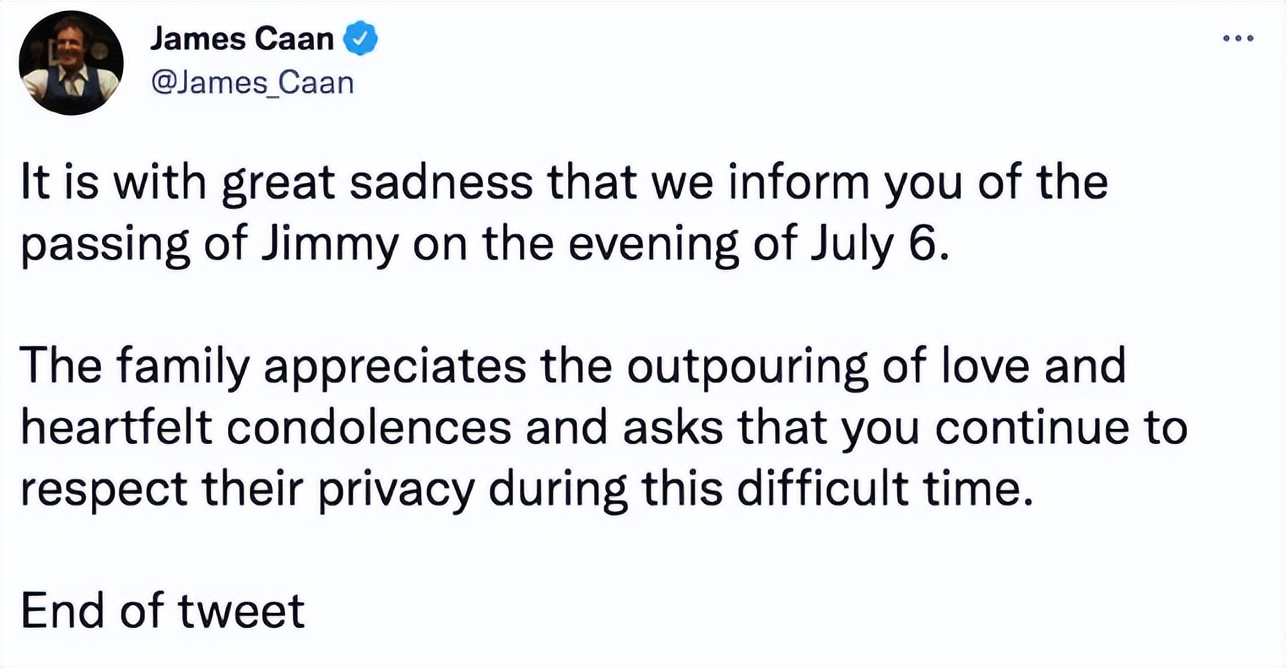Click the line starting "heartfelt condolences"
Screen dimensions: 1286x668
[x=604, y=428]
